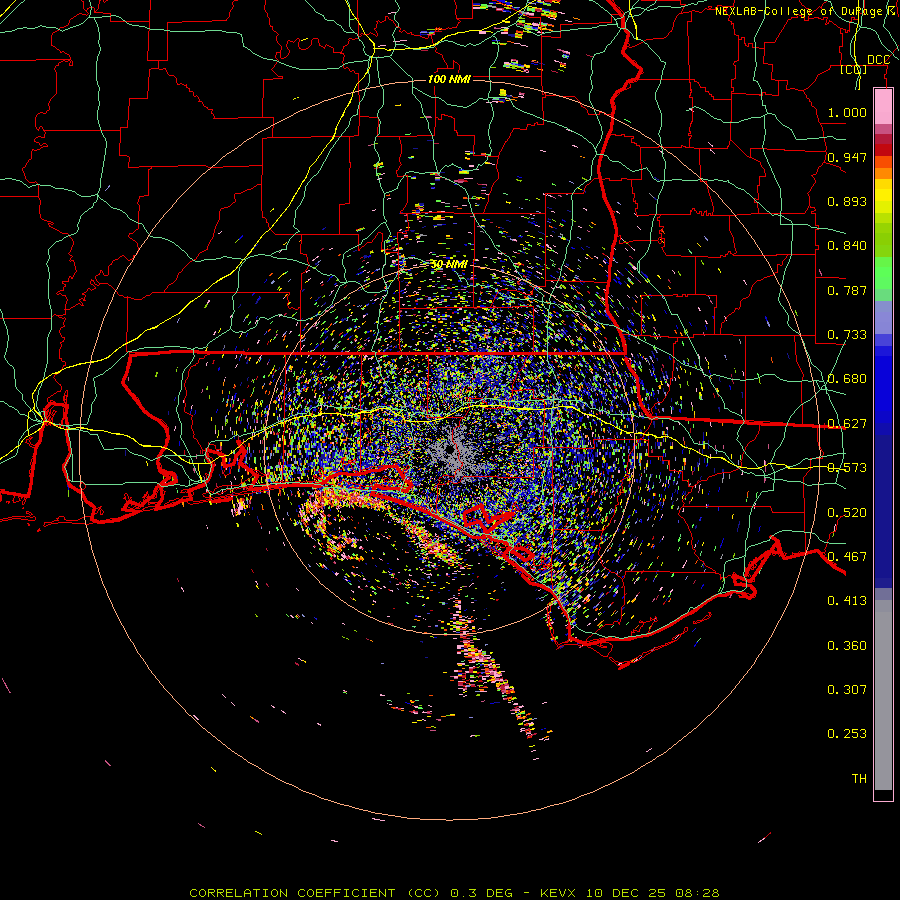Screen dimensions: 900x900
Task: Click the TH threshold label
Action: pos(859,779)
